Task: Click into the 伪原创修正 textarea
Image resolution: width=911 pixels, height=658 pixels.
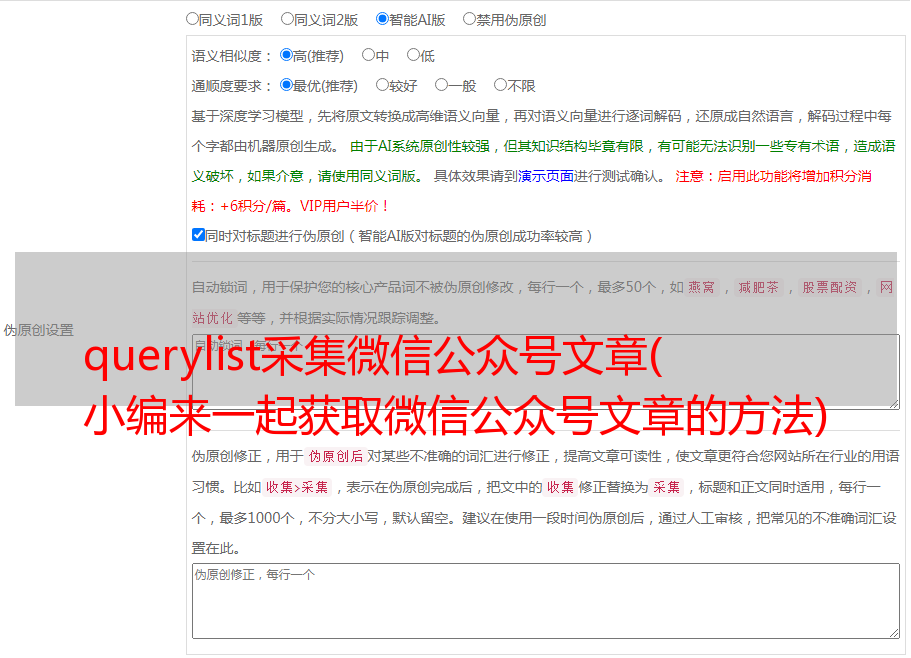Action: pos(546,601)
